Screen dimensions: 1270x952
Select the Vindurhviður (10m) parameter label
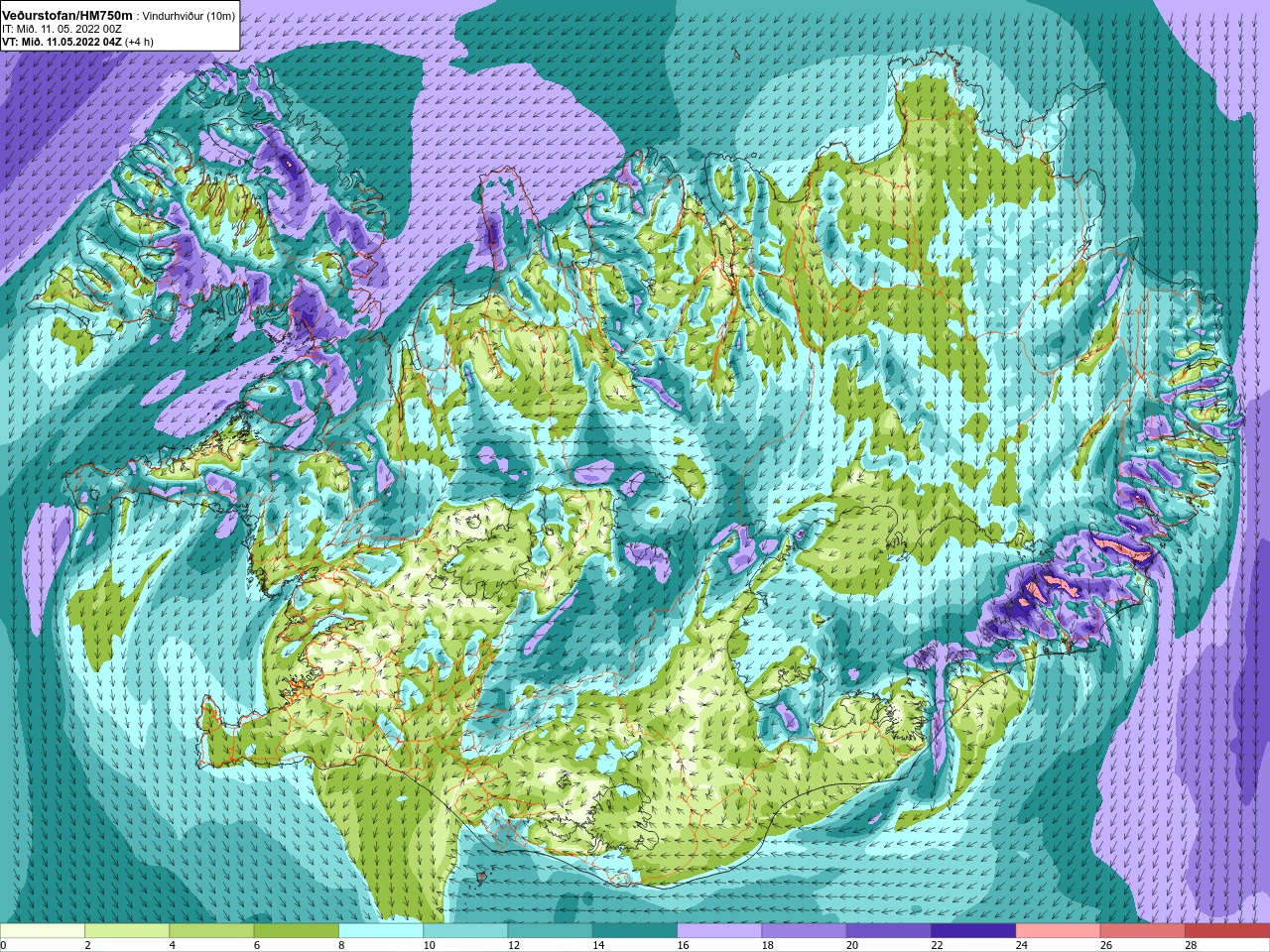click(x=187, y=16)
